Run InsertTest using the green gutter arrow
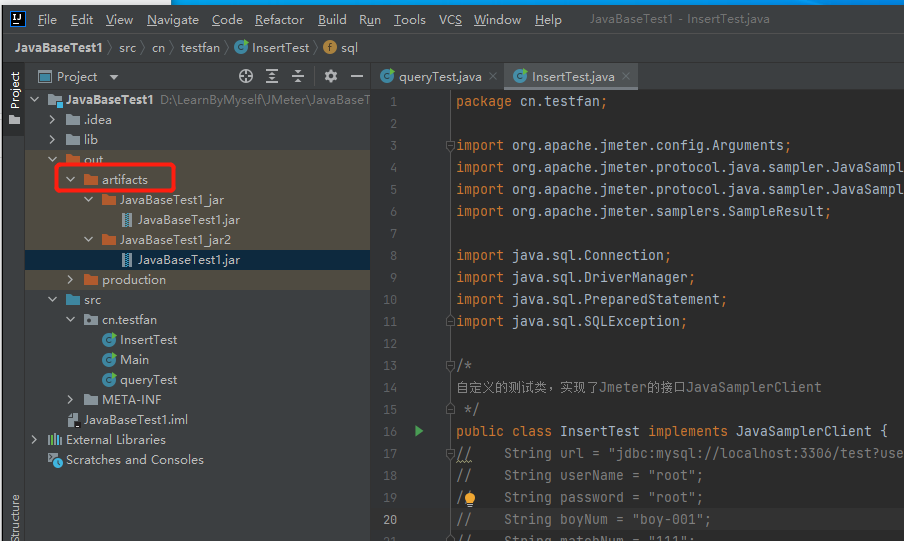904x541 pixels. pos(419,431)
